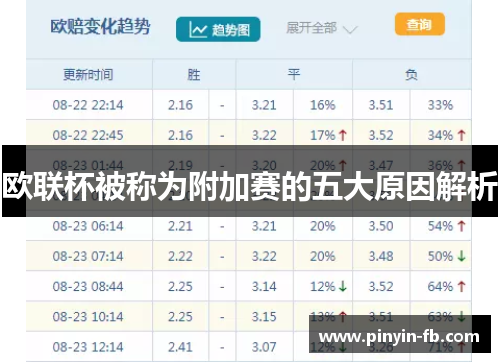
Task: Click the 负 column header
Action: [x=411, y=74]
